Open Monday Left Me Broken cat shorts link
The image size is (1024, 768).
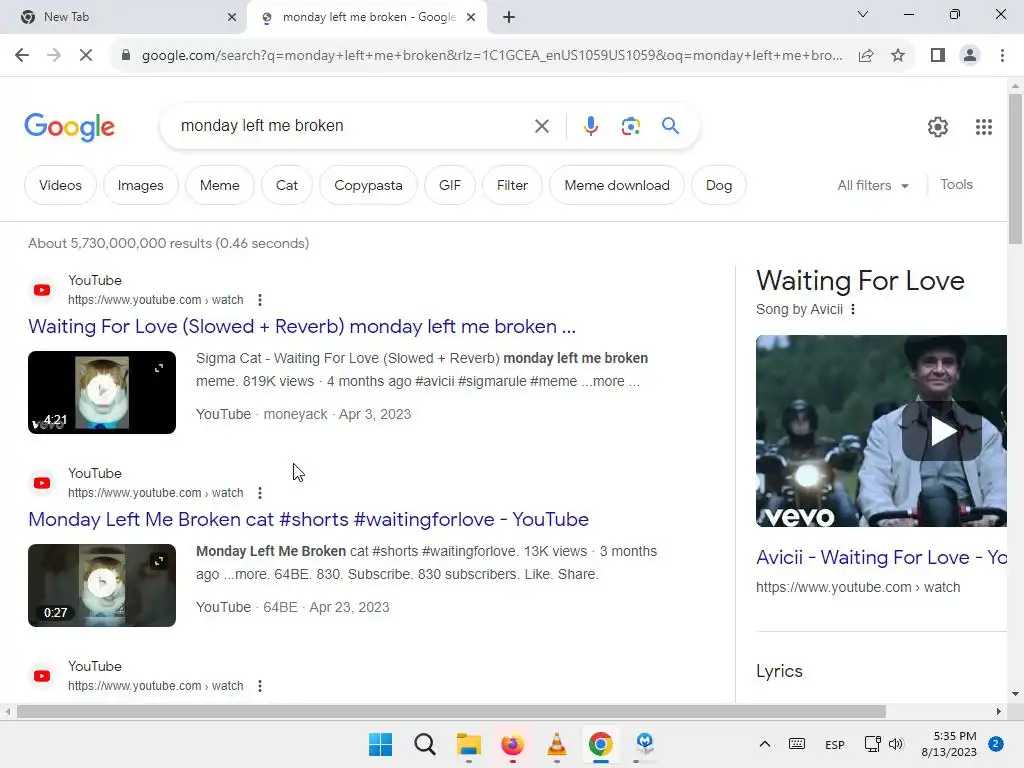308,519
